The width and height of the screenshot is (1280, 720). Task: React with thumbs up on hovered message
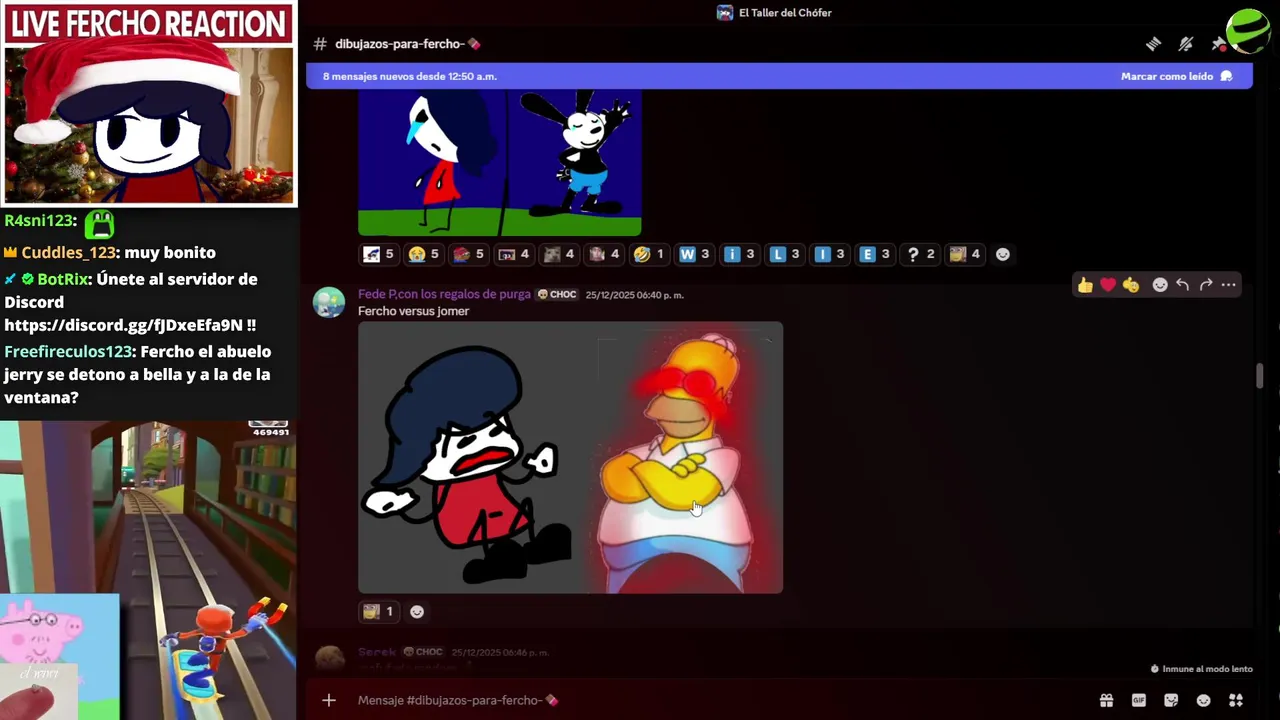pyautogui.click(x=1085, y=285)
